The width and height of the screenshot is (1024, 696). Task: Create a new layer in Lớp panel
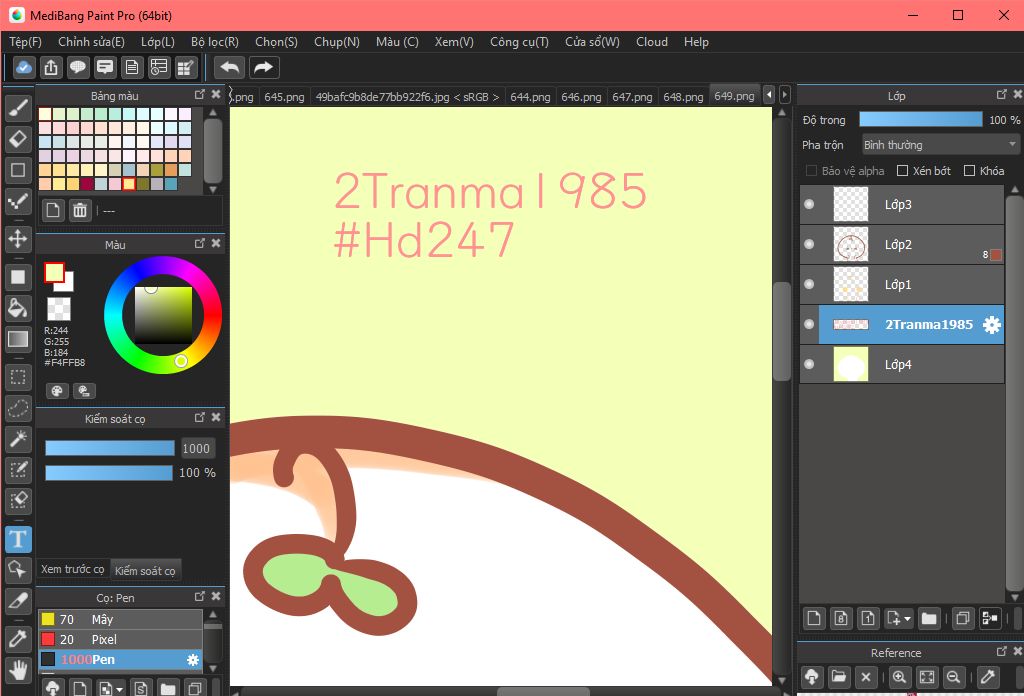click(814, 618)
